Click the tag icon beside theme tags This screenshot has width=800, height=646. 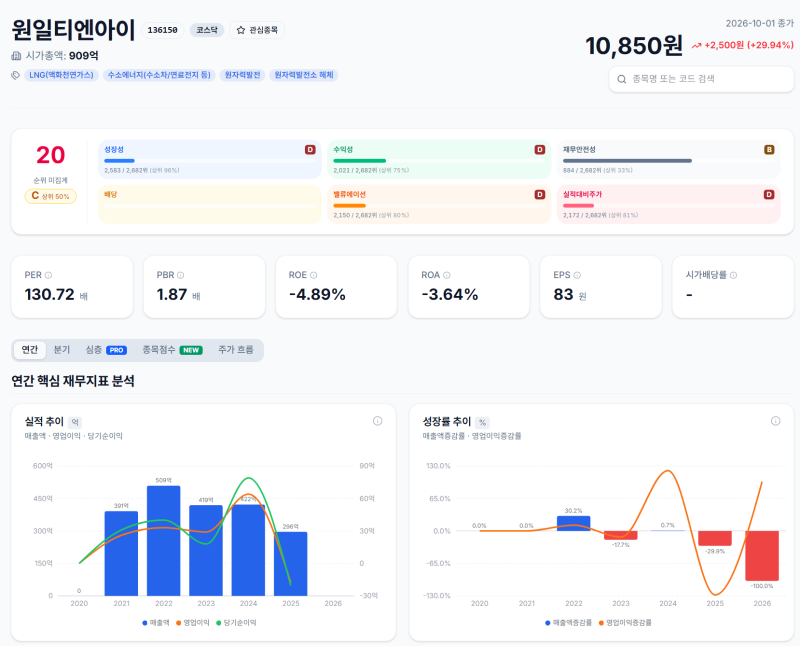pos(16,75)
